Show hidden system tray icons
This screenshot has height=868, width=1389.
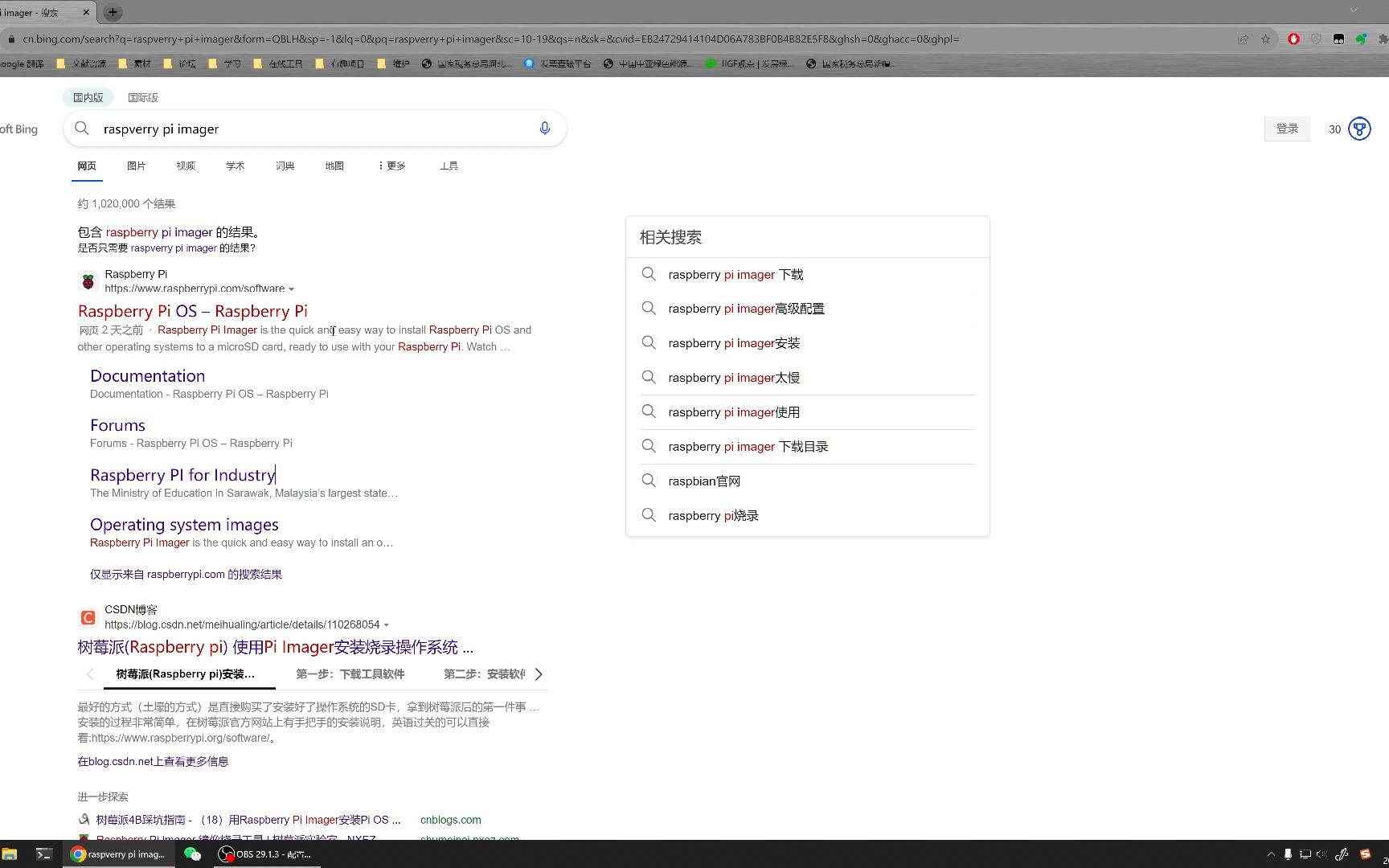[1270, 854]
